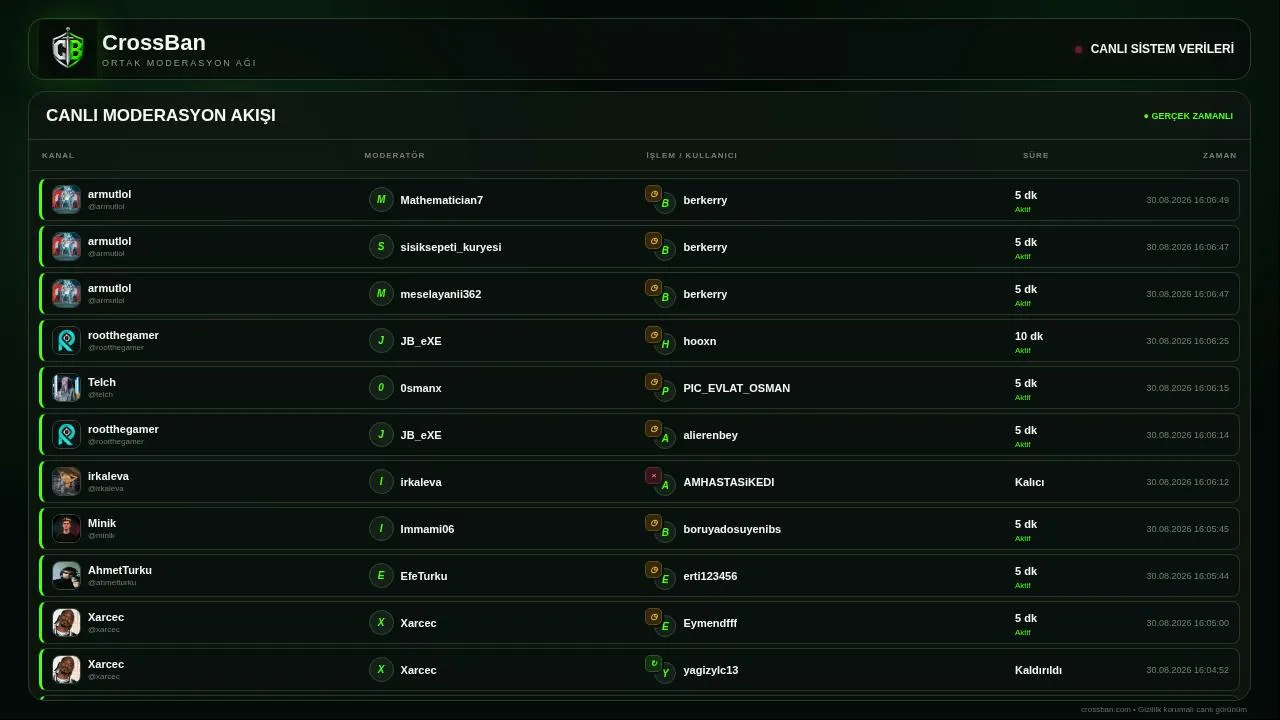Click the crossban.com footer link
This screenshot has width=1280, height=720.
pos(1106,710)
